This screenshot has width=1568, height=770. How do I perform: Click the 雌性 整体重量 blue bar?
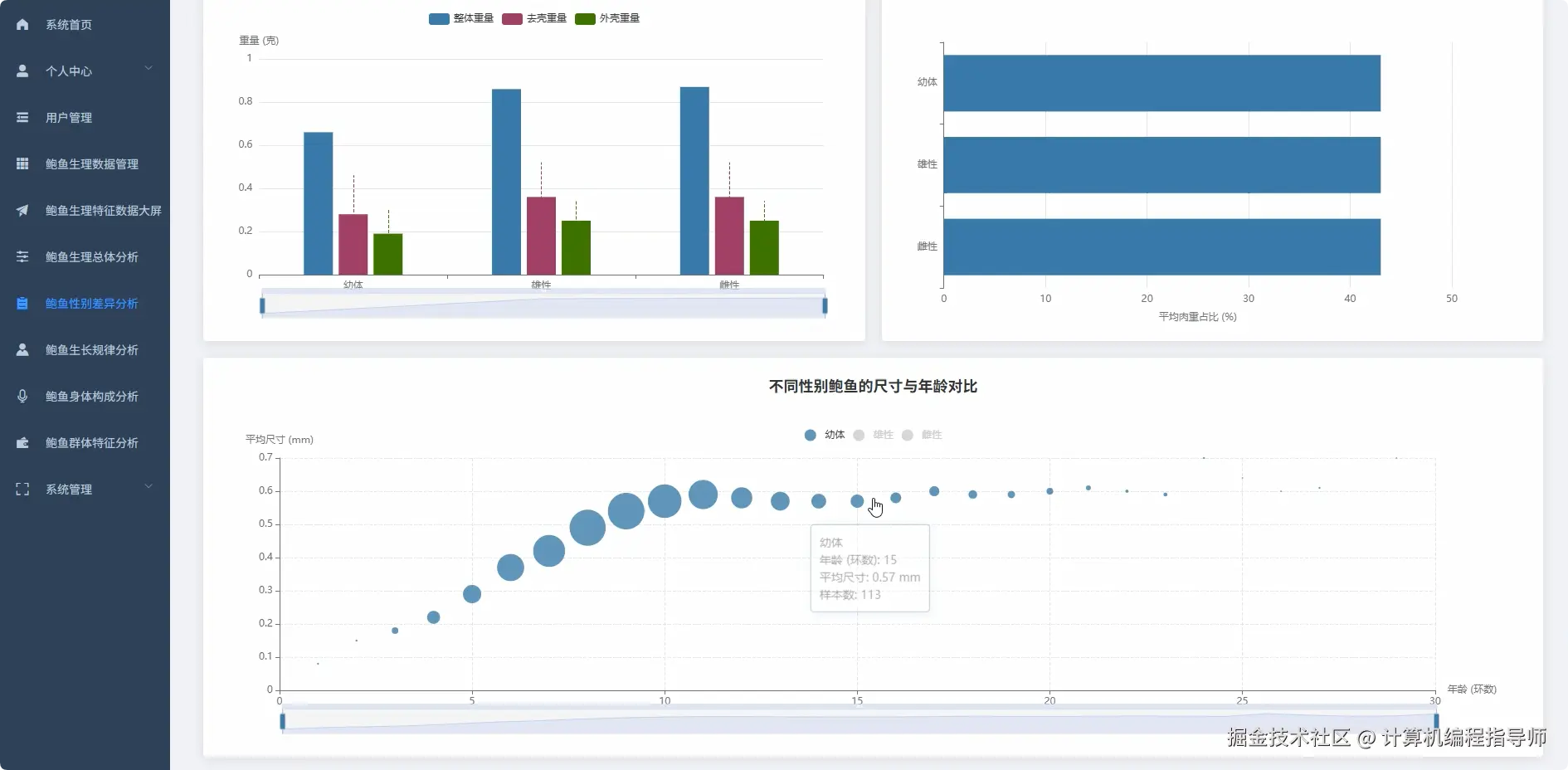pyautogui.click(x=694, y=181)
